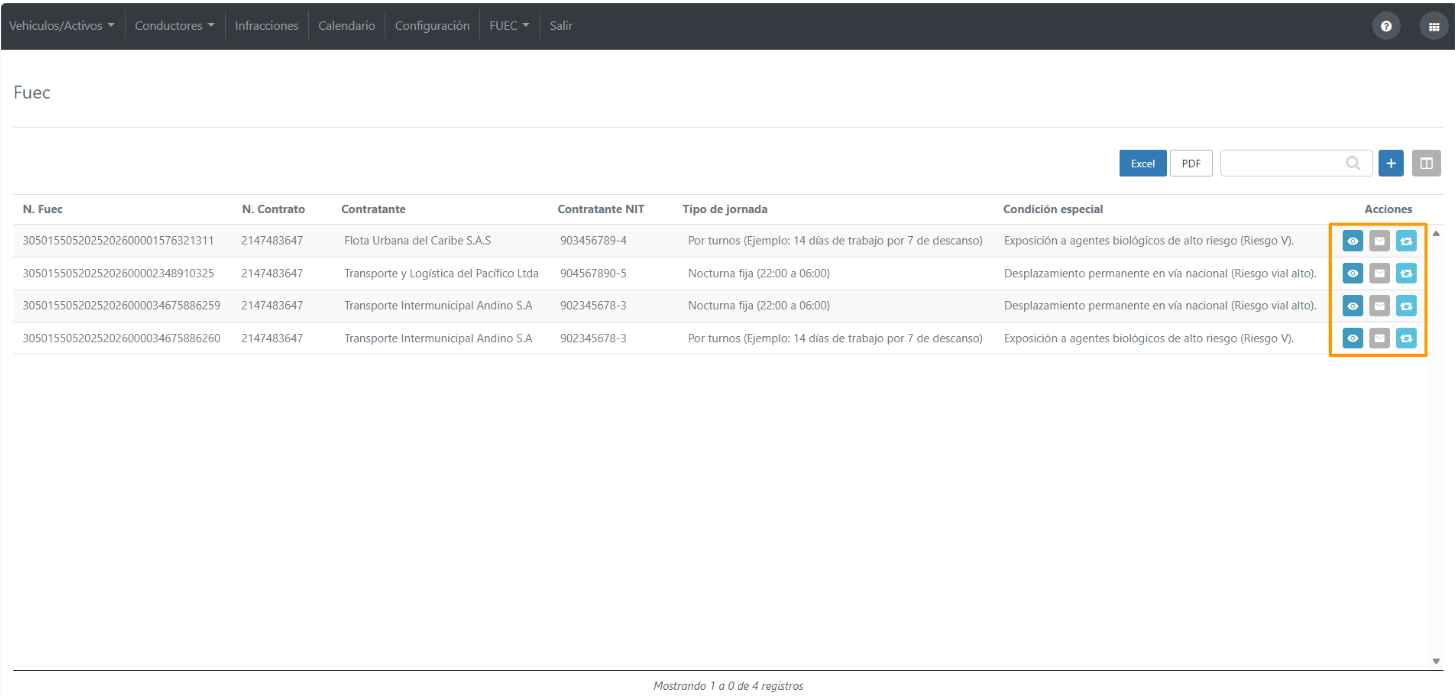This screenshot has width=1455, height=696.
Task: Expand the Conductores dropdown menu
Action: click(175, 26)
